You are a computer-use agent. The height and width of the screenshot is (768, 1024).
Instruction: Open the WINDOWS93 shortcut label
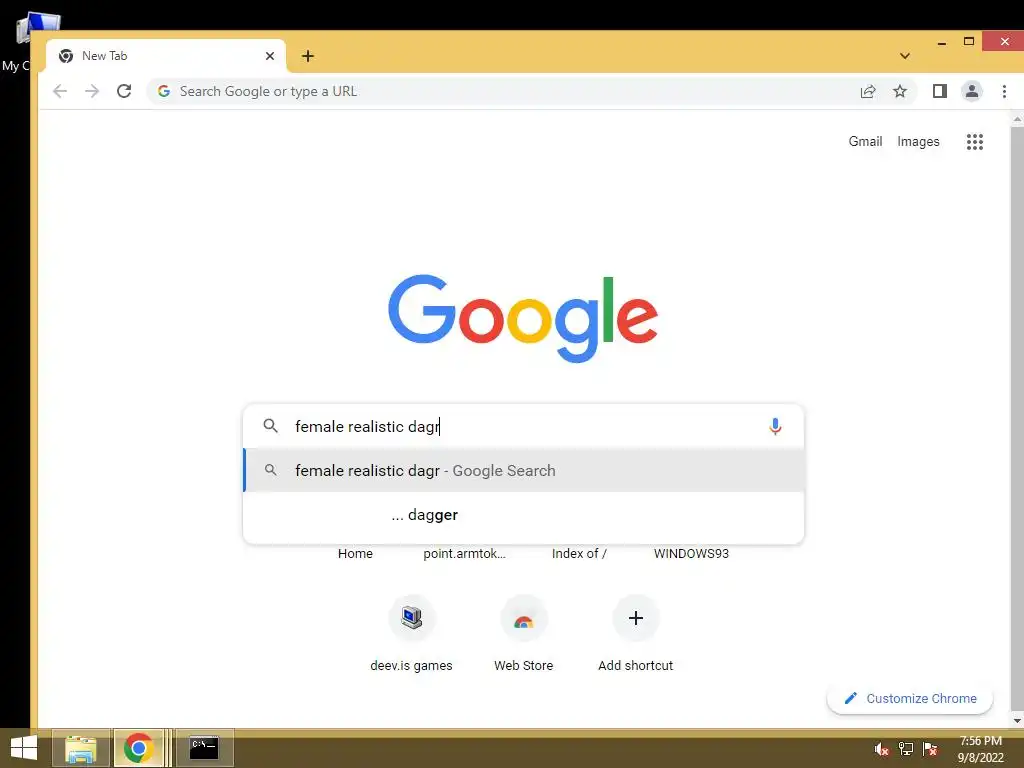[x=692, y=554]
